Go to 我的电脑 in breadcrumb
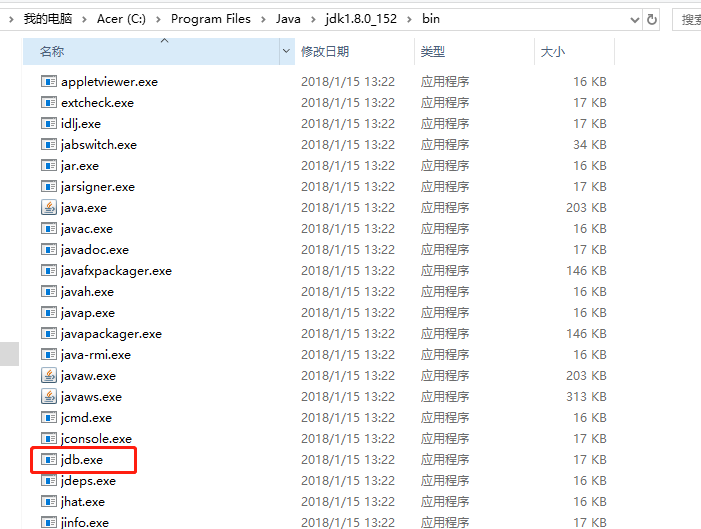Screen dimensions: 701x529 pos(48,19)
